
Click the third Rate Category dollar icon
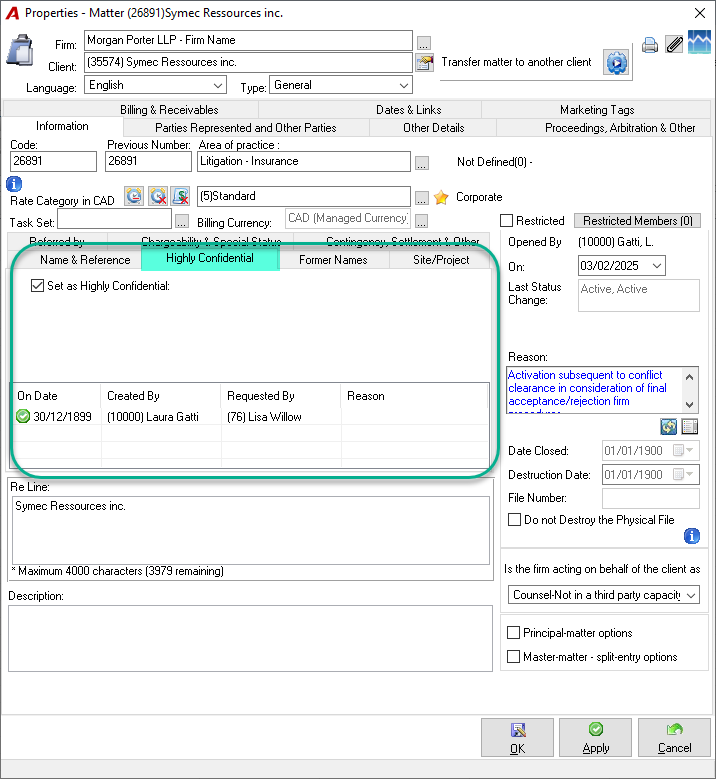coord(181,196)
